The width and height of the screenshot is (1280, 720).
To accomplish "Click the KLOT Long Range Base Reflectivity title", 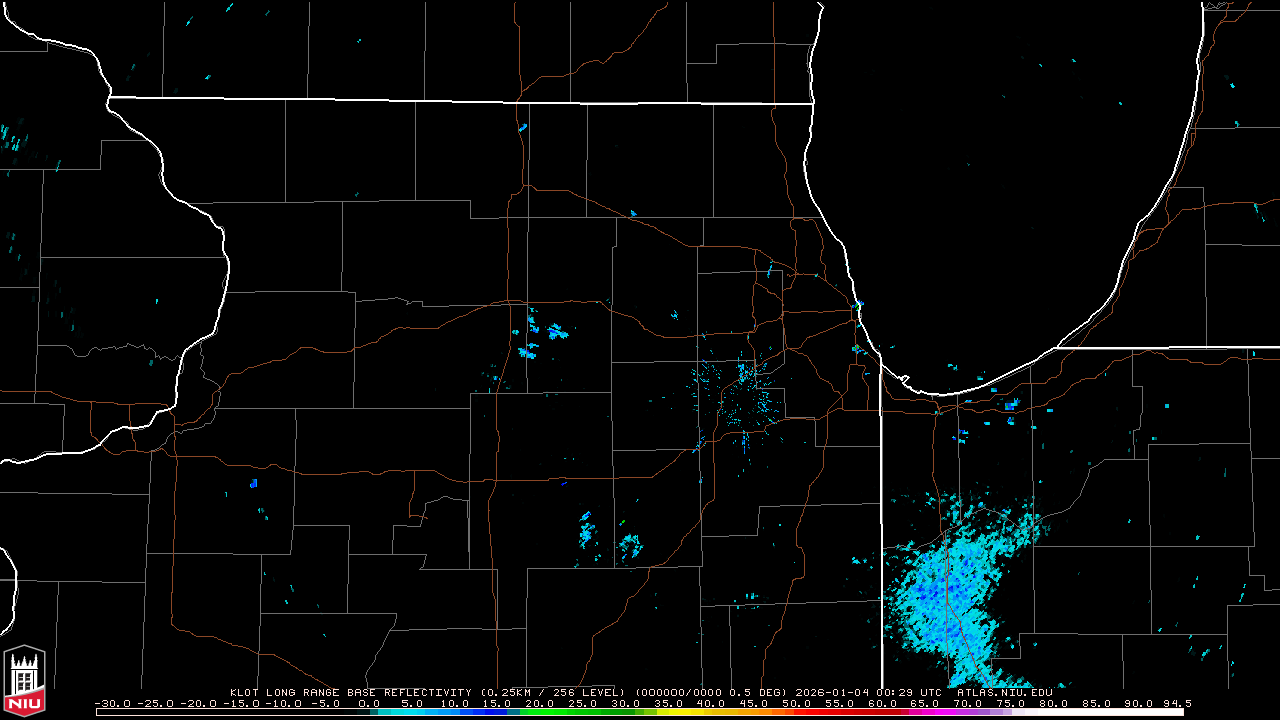I will [x=350, y=692].
